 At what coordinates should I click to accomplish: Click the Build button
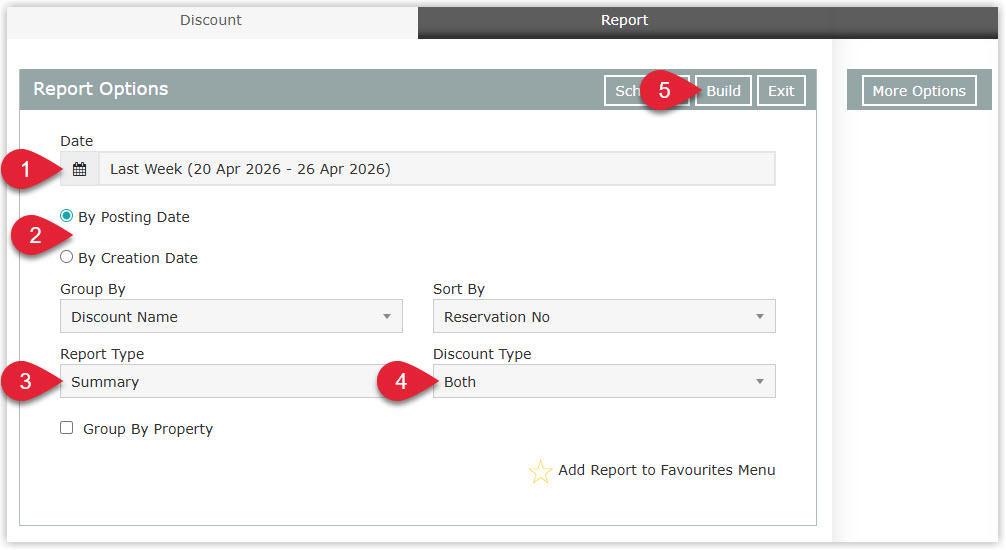(723, 91)
